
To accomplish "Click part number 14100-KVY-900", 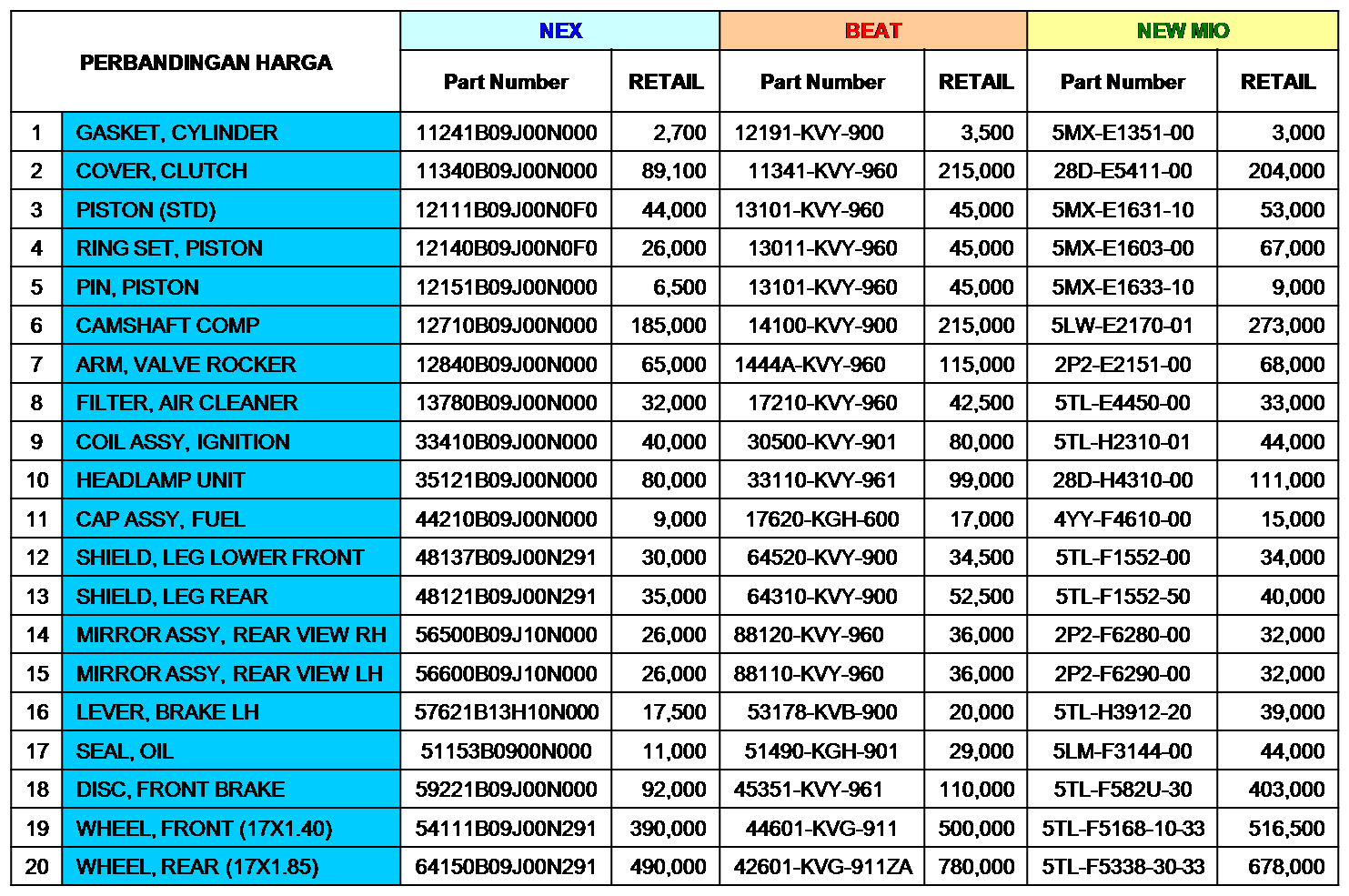I will [822, 326].
